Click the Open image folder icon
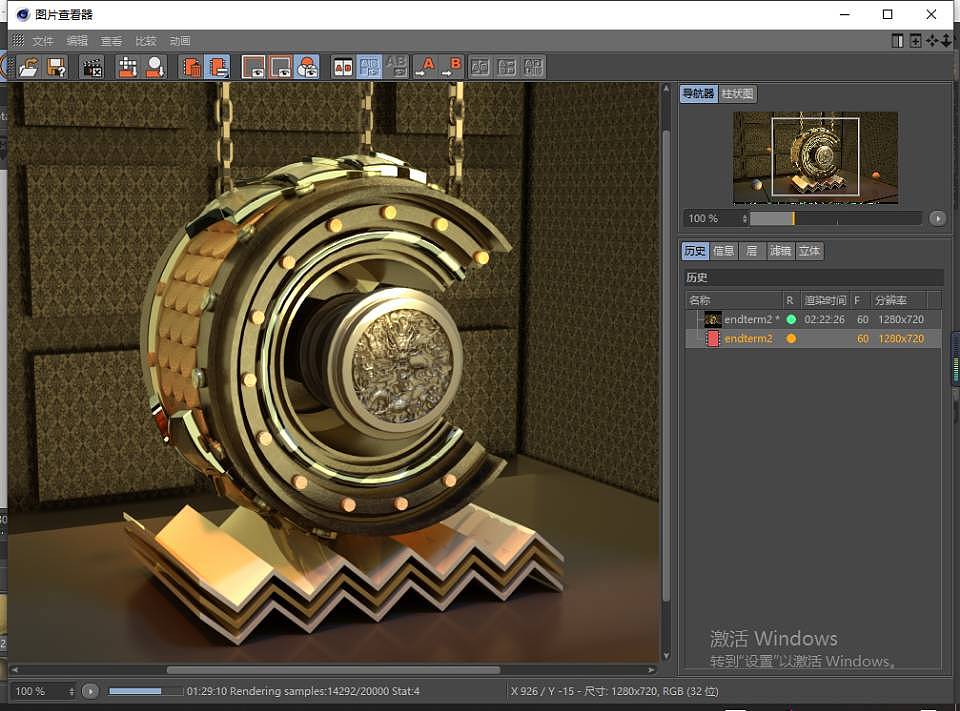The height and width of the screenshot is (711, 960). 29,67
